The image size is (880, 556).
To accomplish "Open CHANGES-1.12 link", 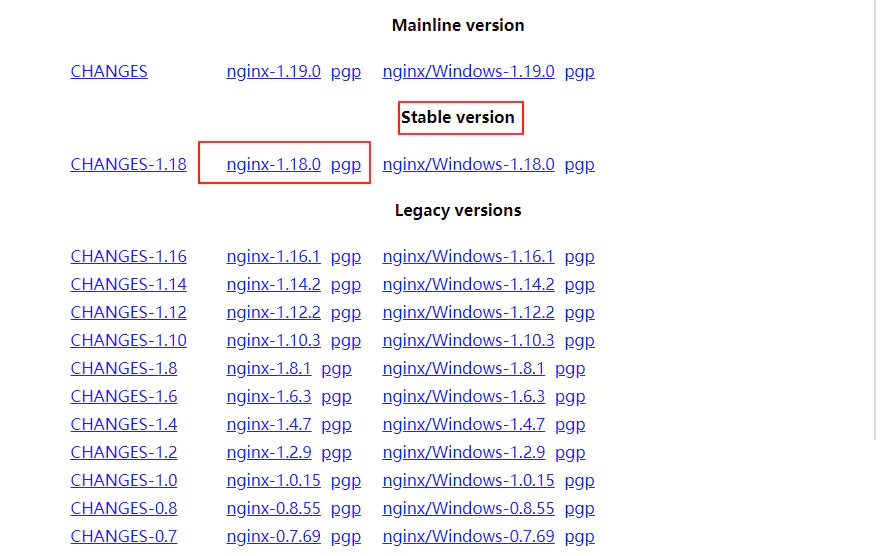I will point(129,313).
